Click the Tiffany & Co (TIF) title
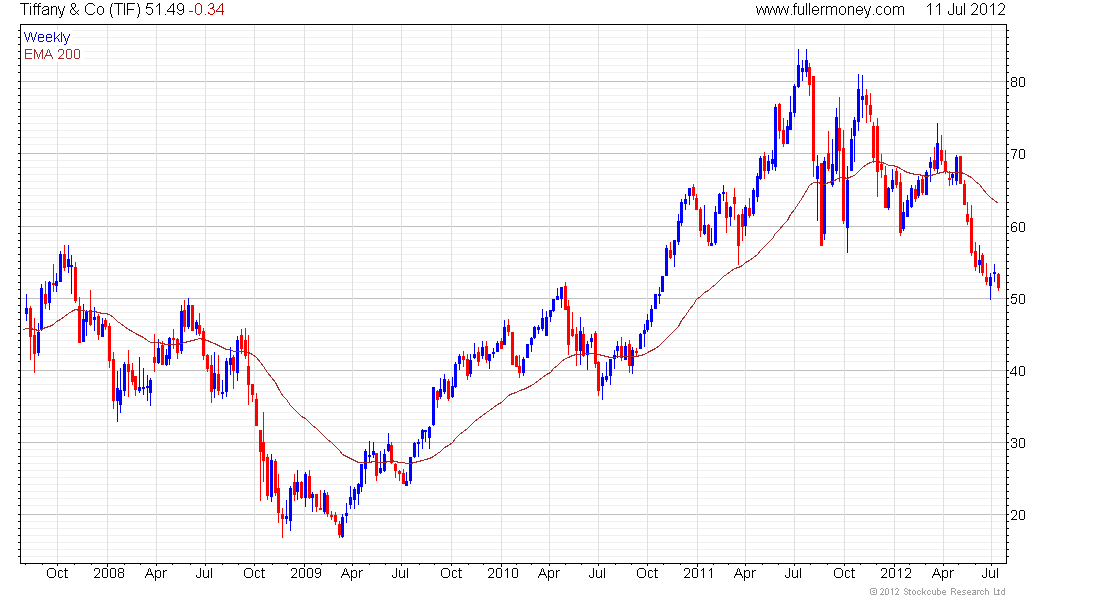Viewport: 1100px width, 600px height. point(81,10)
